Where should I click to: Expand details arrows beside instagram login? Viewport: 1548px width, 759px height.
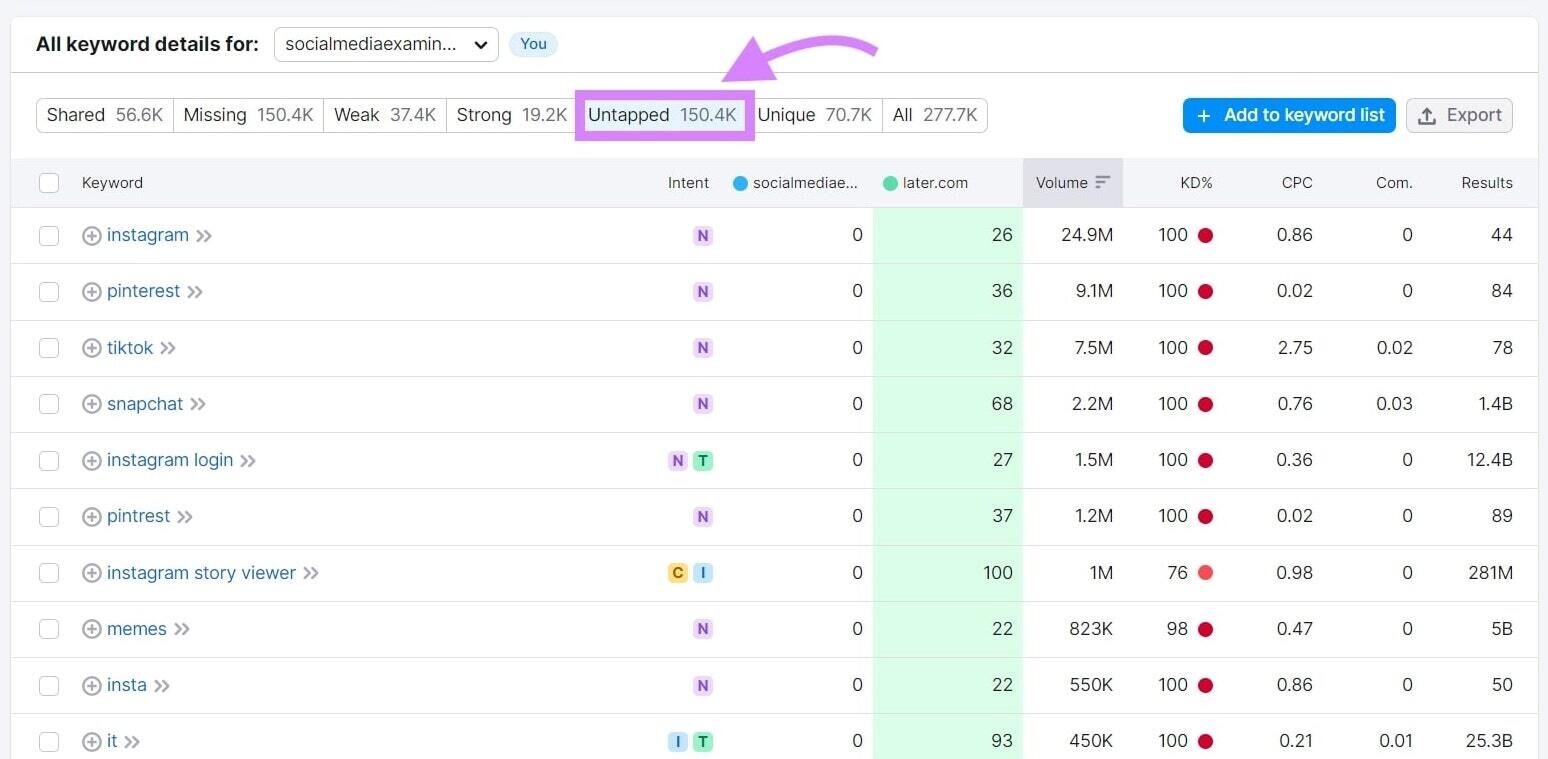(x=248, y=460)
